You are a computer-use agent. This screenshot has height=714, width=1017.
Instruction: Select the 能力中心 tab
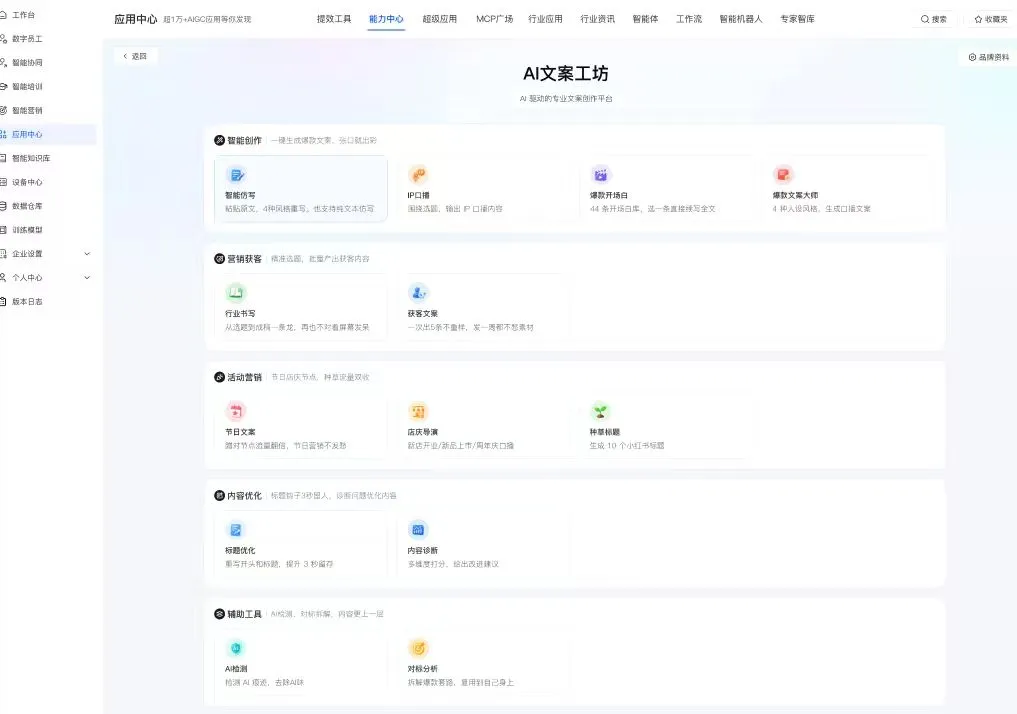tap(386, 19)
